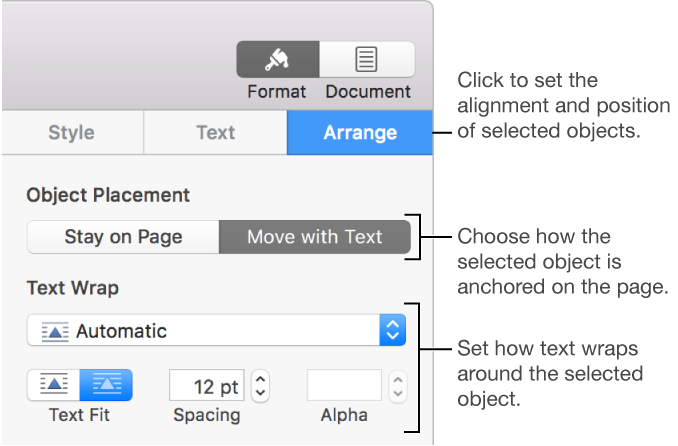Click the Object Placement heading
This screenshot has width=678, height=446.
click(108, 195)
